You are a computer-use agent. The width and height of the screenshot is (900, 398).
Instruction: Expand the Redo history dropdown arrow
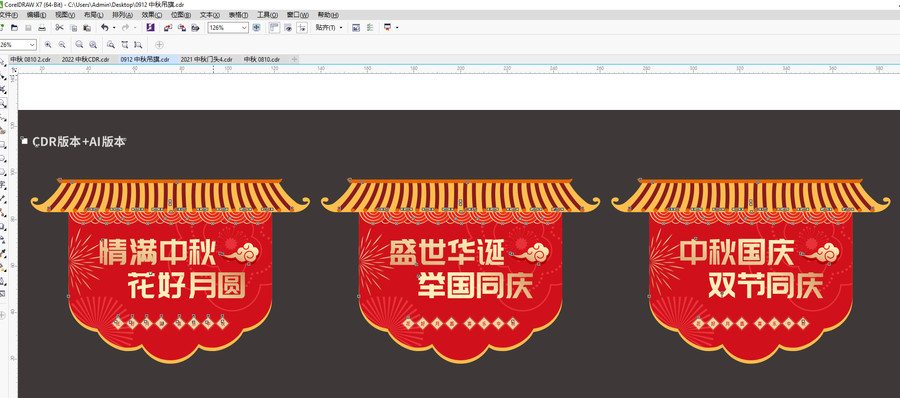(135, 28)
